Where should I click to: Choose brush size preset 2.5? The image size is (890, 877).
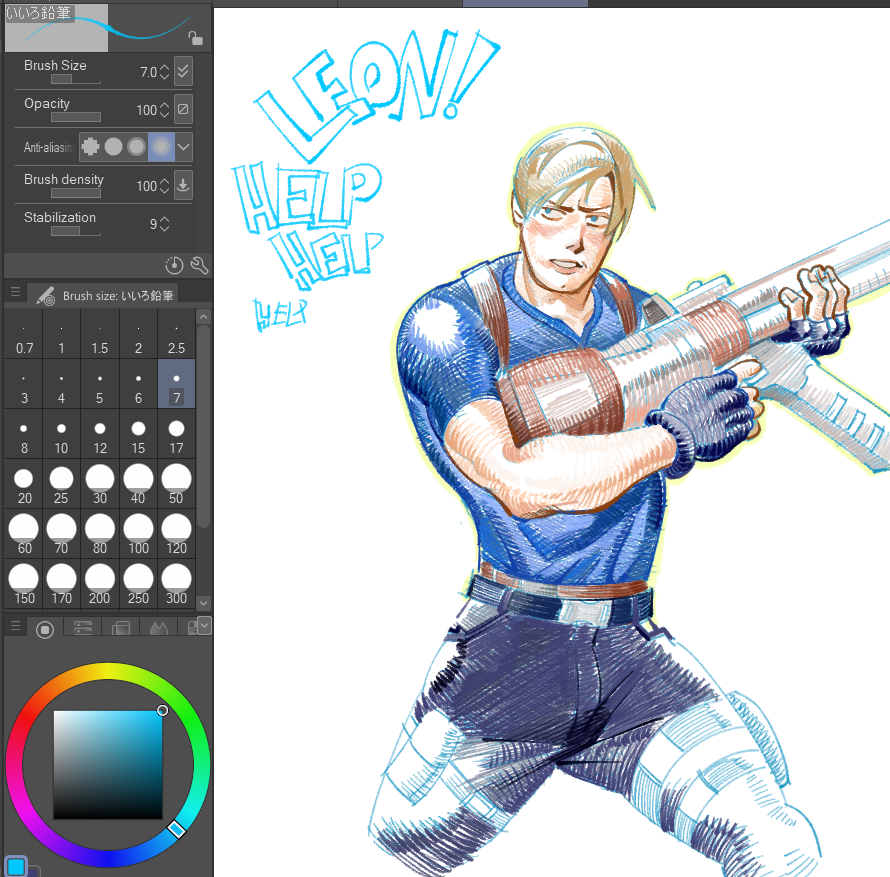point(177,335)
